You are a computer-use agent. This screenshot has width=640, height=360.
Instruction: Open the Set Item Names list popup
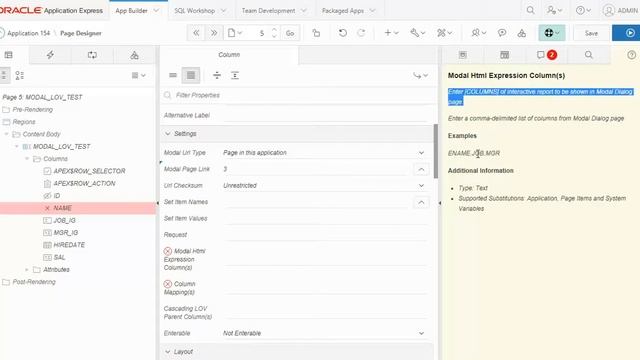(421, 202)
